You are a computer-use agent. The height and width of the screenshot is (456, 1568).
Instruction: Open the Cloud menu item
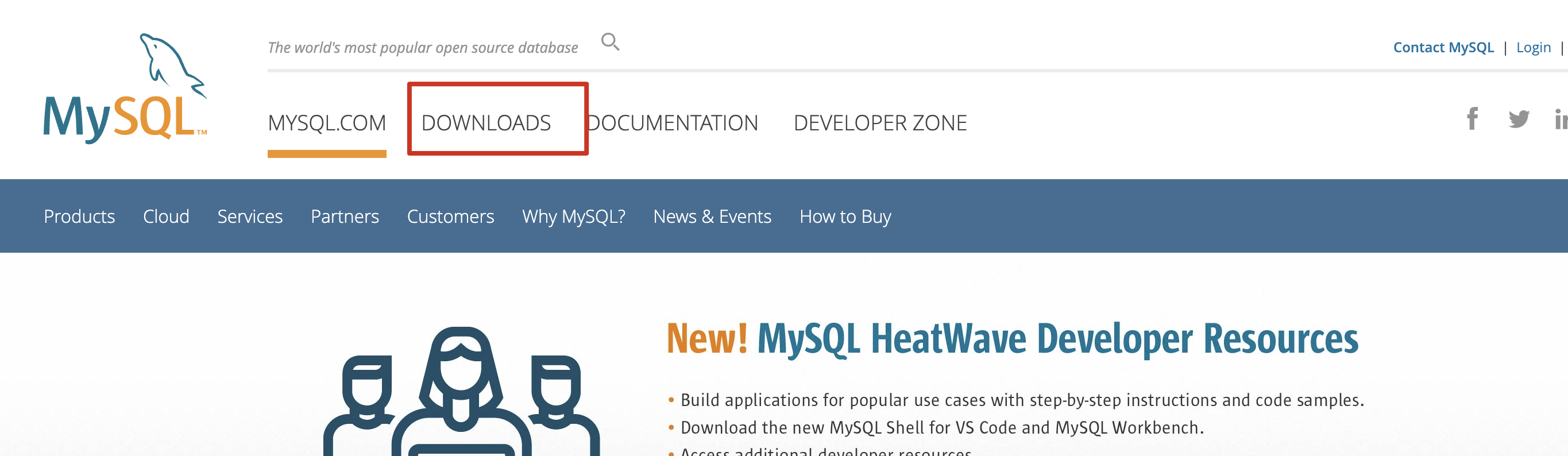pyautogui.click(x=166, y=216)
